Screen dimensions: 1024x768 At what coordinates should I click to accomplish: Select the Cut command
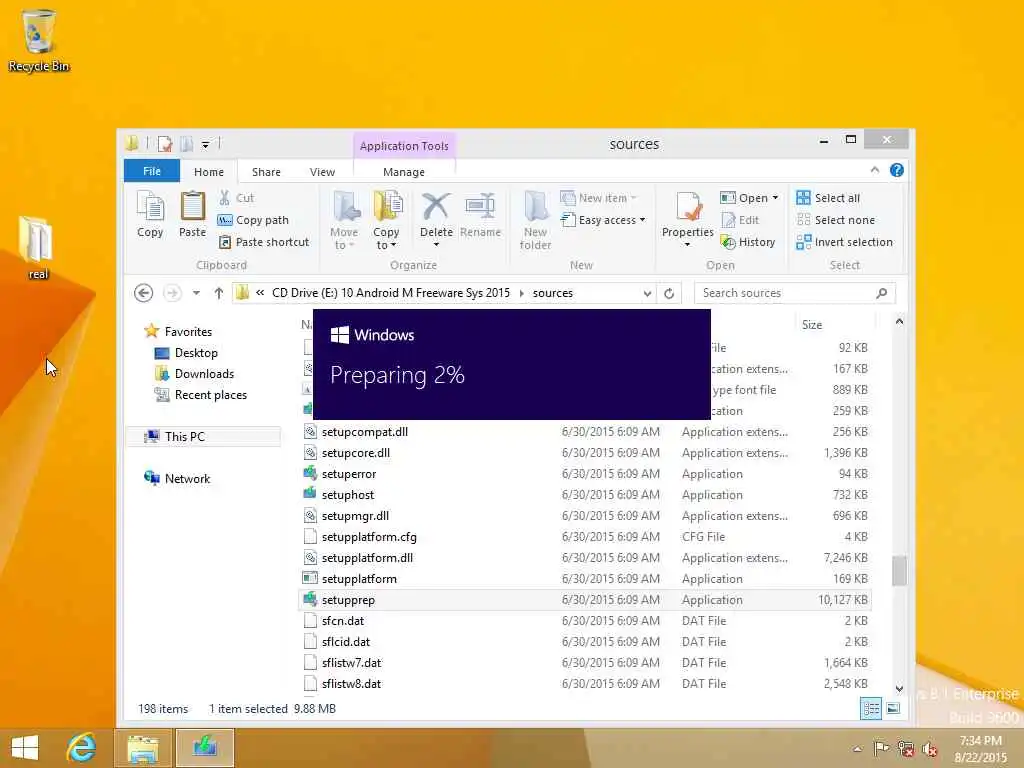pos(237,198)
